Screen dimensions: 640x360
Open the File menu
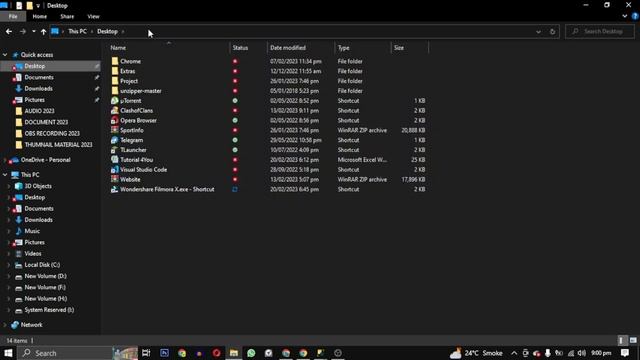13,16
